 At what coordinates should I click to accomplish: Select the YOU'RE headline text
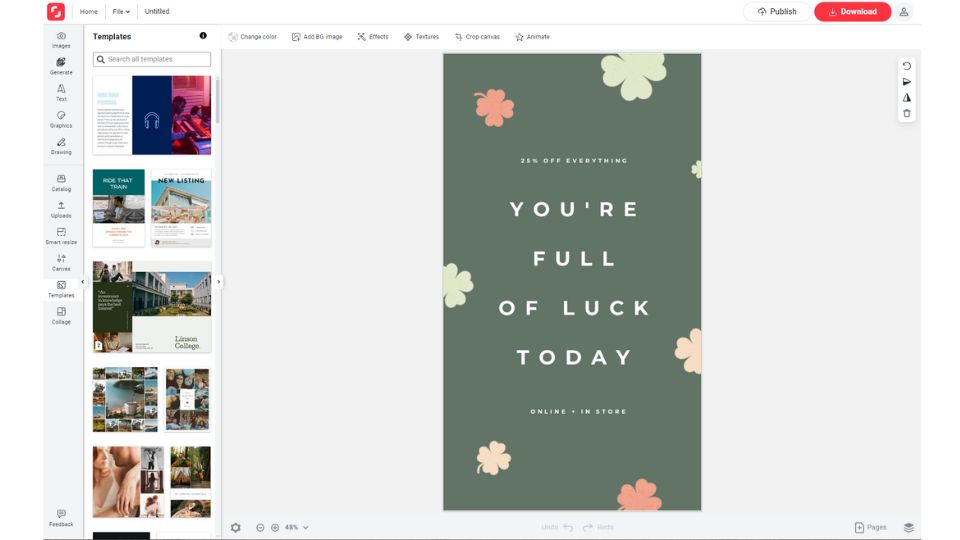[574, 209]
